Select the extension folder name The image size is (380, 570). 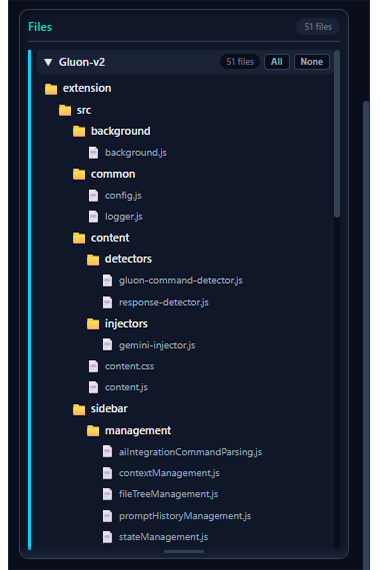tap(87, 88)
